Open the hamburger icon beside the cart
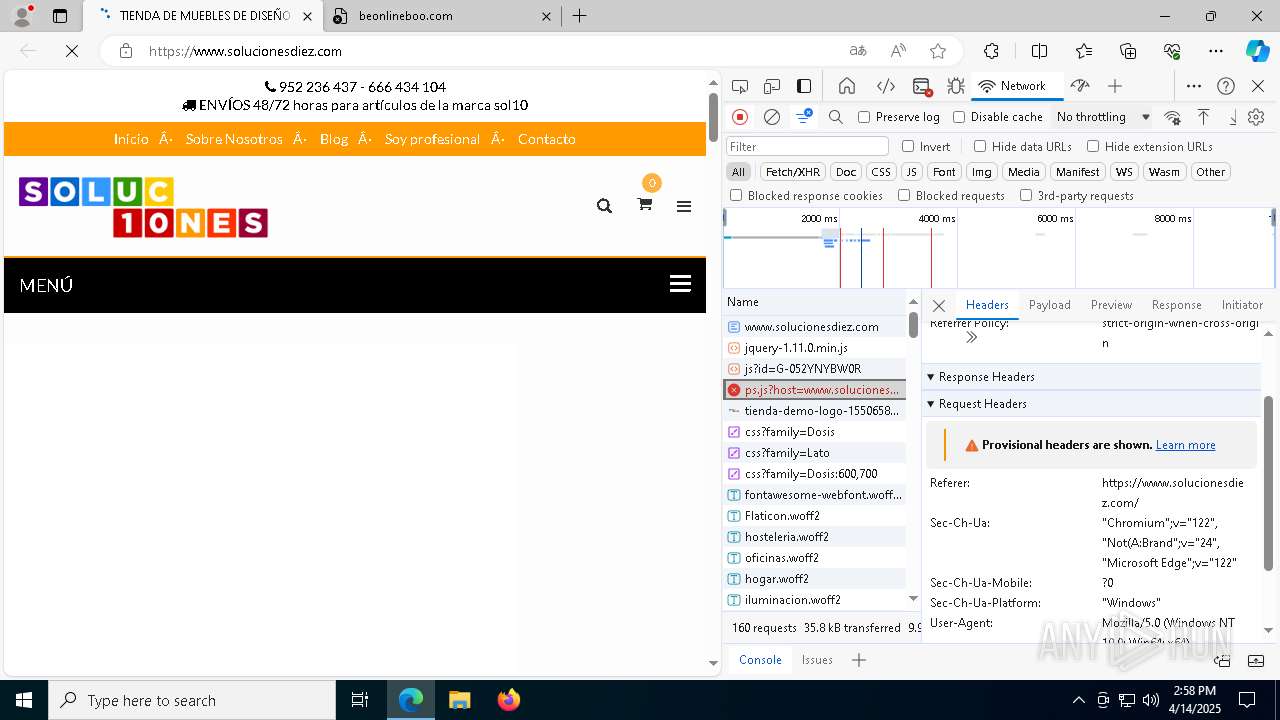This screenshot has width=1280, height=720. [x=684, y=206]
